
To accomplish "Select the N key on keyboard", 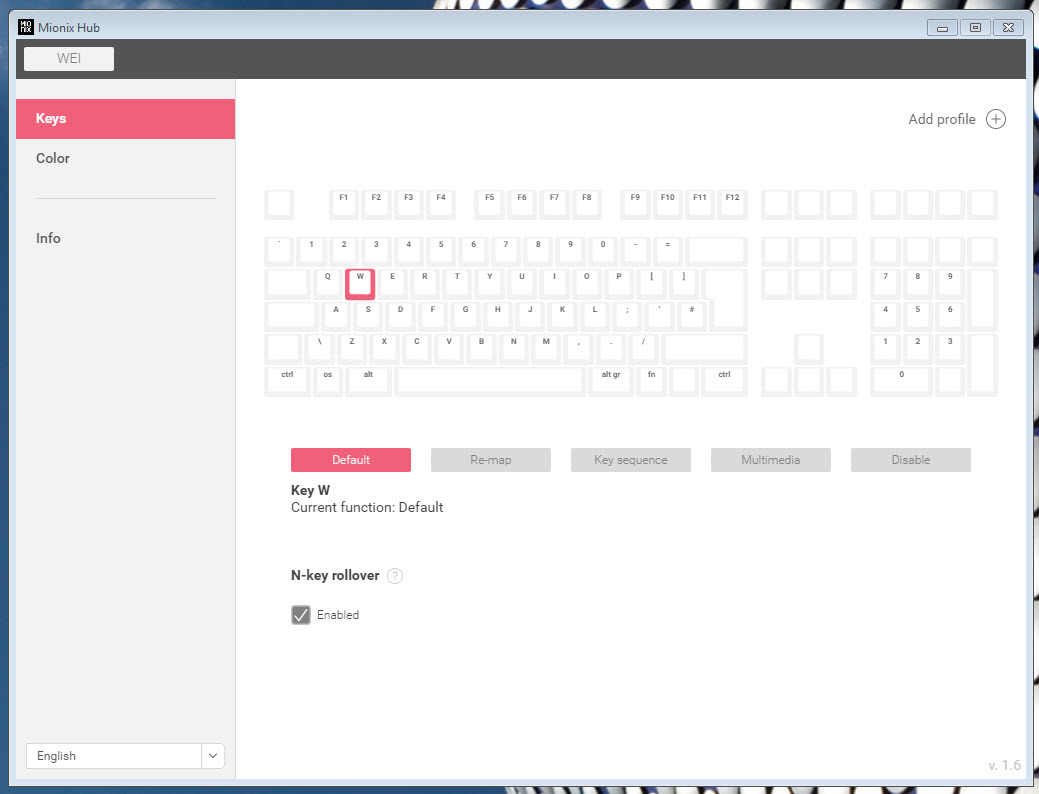I will click(x=514, y=349).
